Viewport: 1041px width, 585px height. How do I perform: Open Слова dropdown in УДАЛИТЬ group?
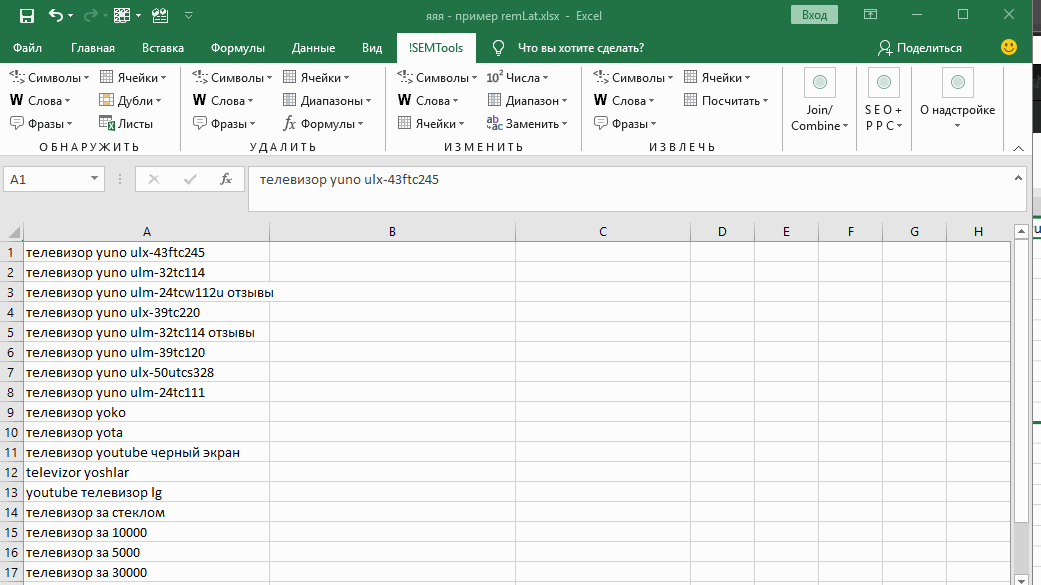point(223,101)
